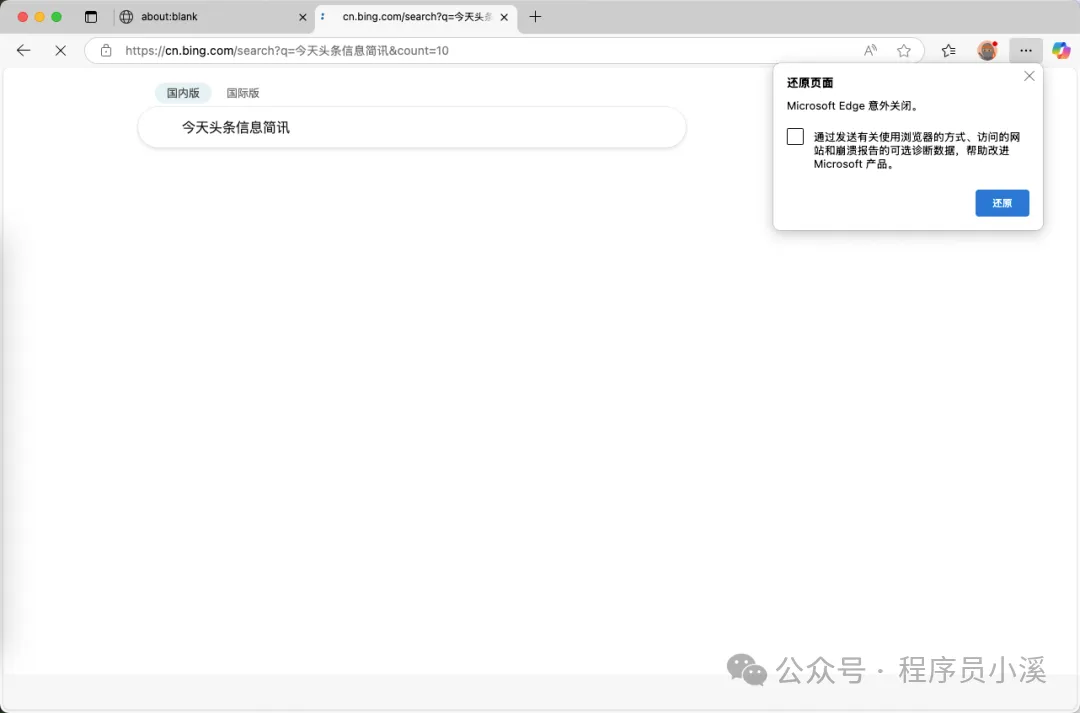Image resolution: width=1080 pixels, height=713 pixels.
Task: Dismiss the restore pages dialog
Action: tap(1029, 76)
